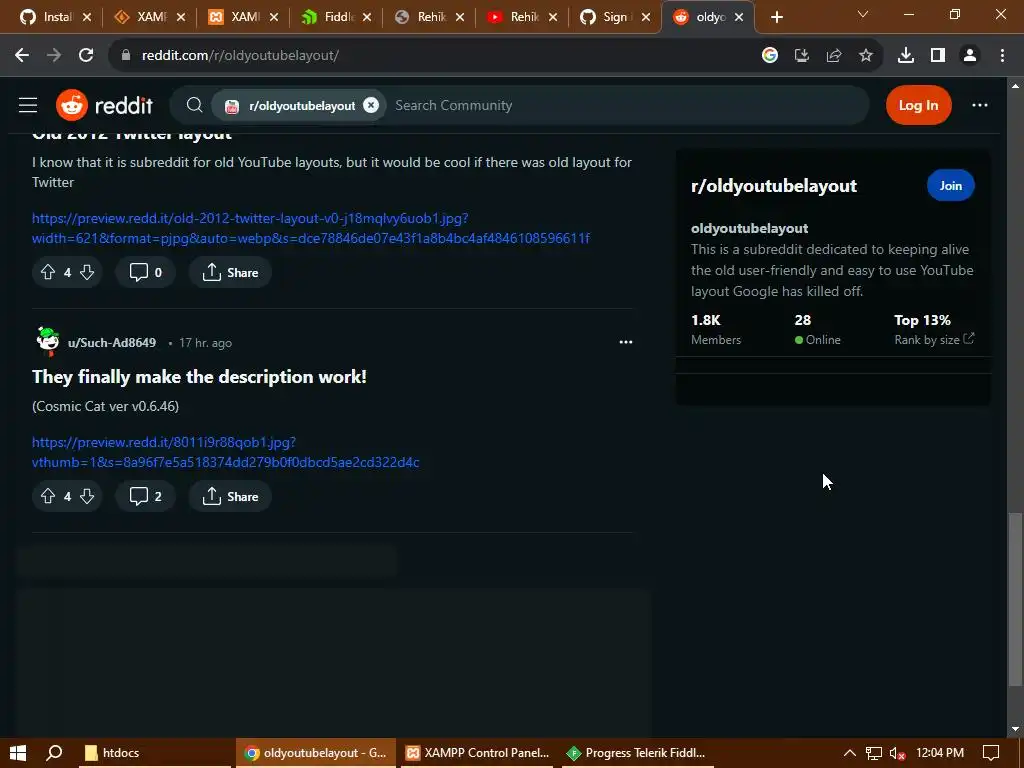This screenshot has width=1024, height=768.
Task: Open the Windows notification center
Action: pyautogui.click(x=991, y=752)
